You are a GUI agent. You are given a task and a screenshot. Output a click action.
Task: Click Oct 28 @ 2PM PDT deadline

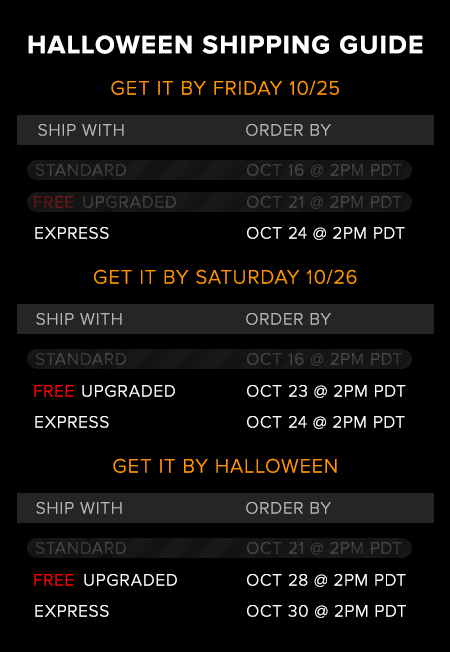(x=326, y=580)
